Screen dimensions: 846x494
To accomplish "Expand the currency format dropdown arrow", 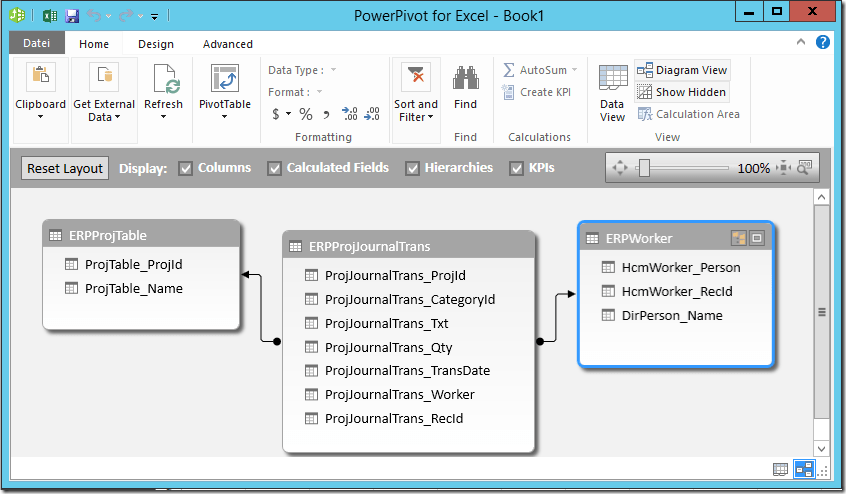I will (288, 114).
